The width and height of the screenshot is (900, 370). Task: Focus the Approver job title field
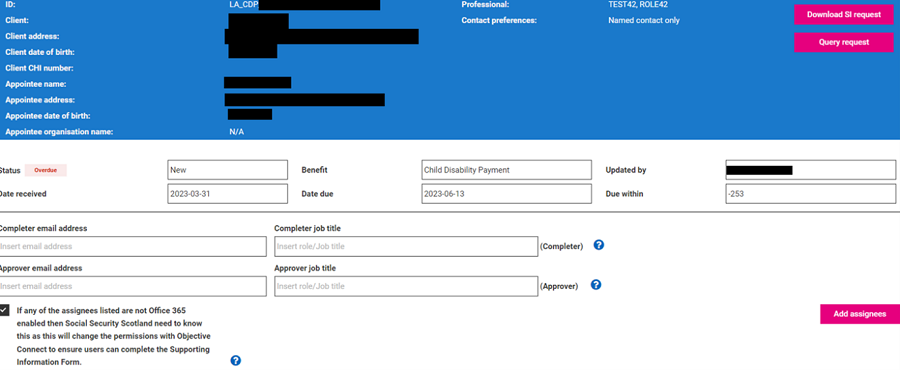(x=406, y=286)
